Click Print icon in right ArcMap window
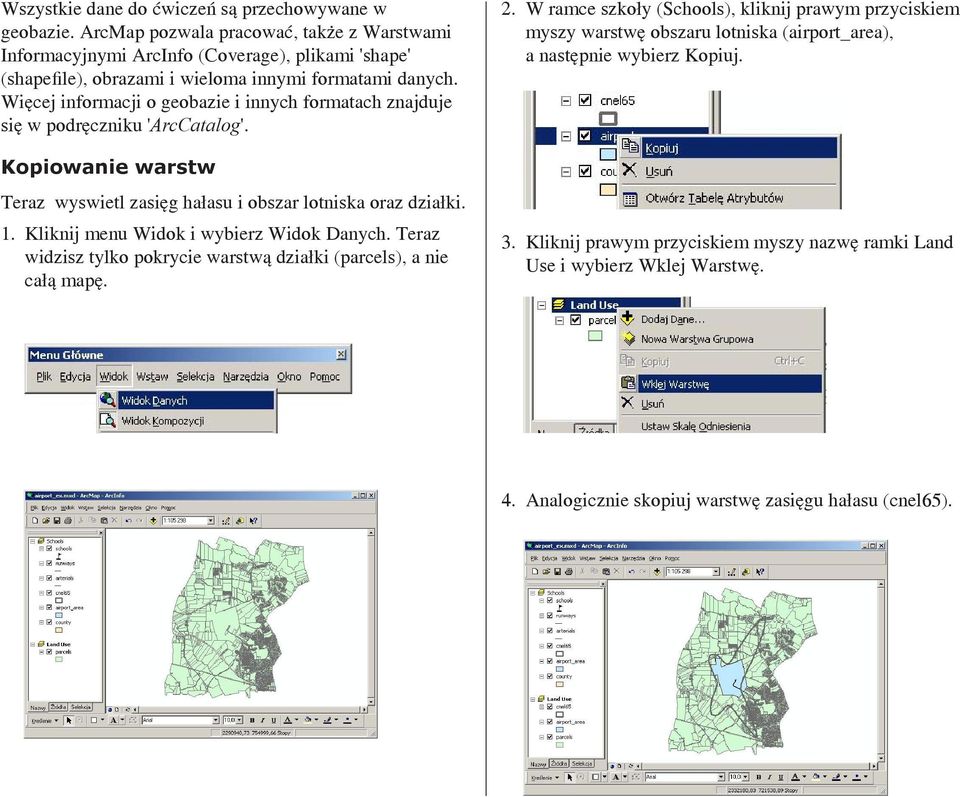Image resolution: width=960 pixels, height=797 pixels. pyautogui.click(x=569, y=572)
